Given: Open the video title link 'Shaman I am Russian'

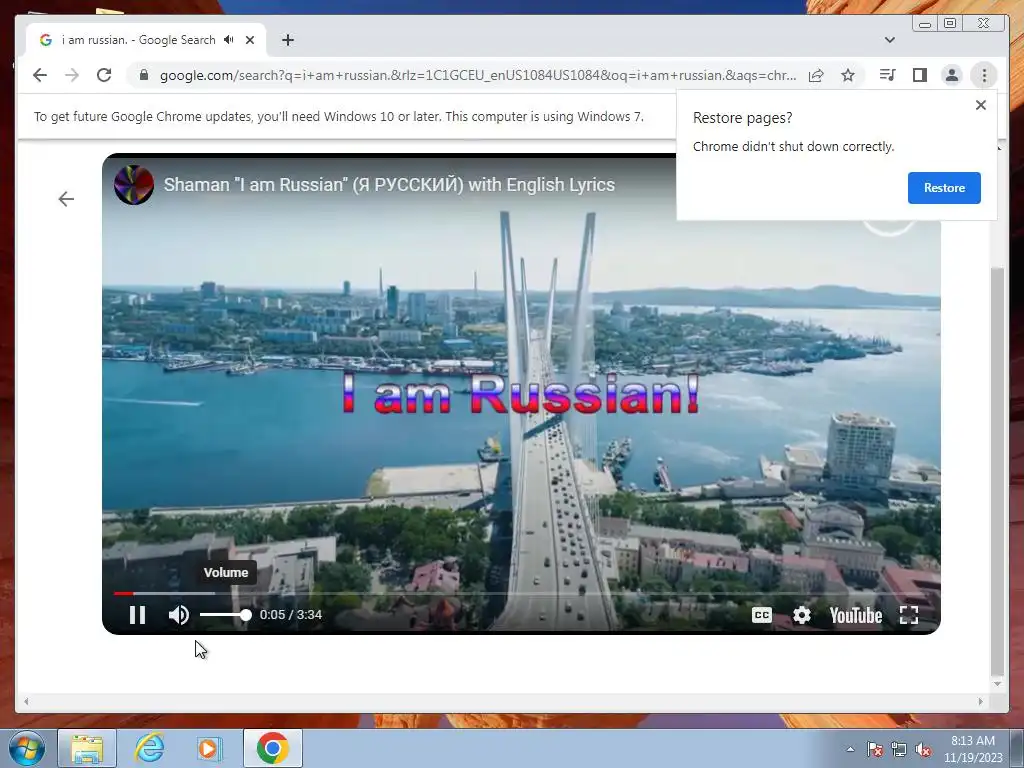Looking at the screenshot, I should coord(389,185).
